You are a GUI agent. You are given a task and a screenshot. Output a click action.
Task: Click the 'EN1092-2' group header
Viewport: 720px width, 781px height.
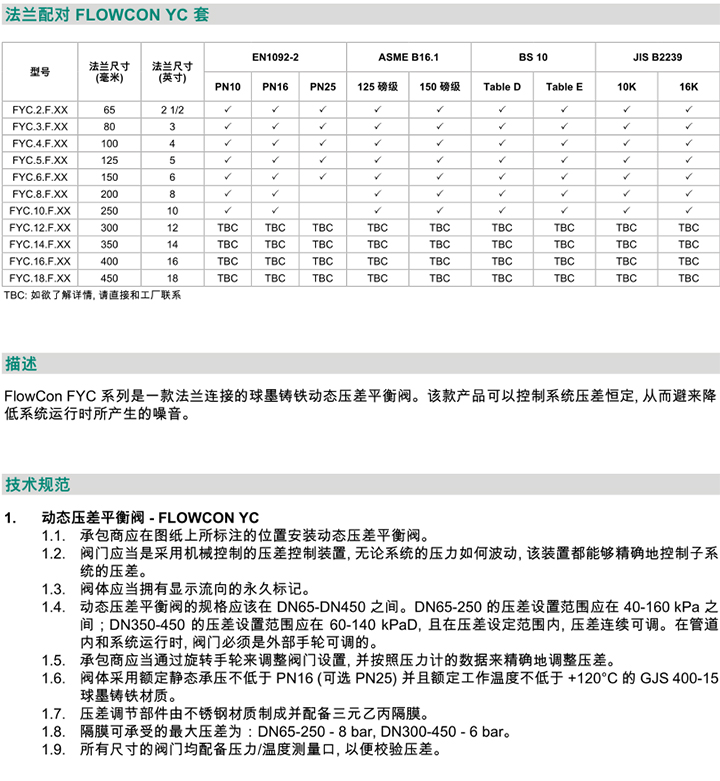[x=275, y=57]
